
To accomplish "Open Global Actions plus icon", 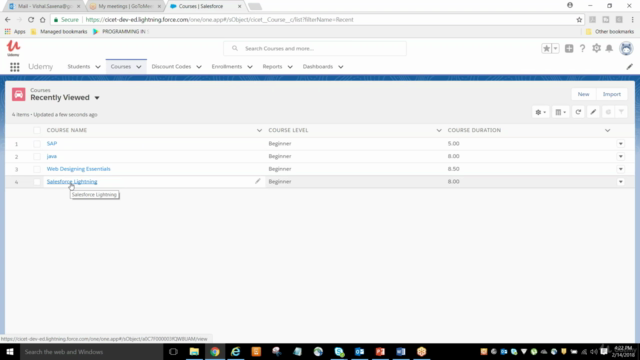I will [569, 49].
